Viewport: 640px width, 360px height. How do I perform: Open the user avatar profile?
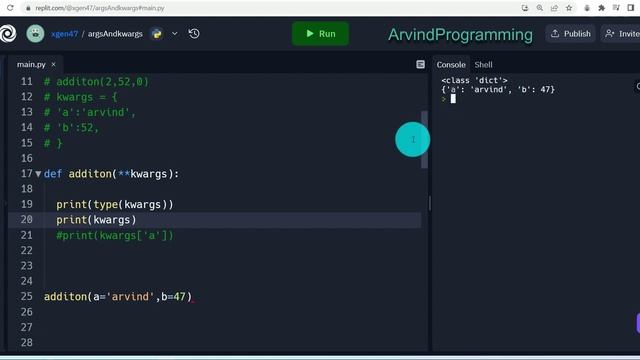click(36, 33)
